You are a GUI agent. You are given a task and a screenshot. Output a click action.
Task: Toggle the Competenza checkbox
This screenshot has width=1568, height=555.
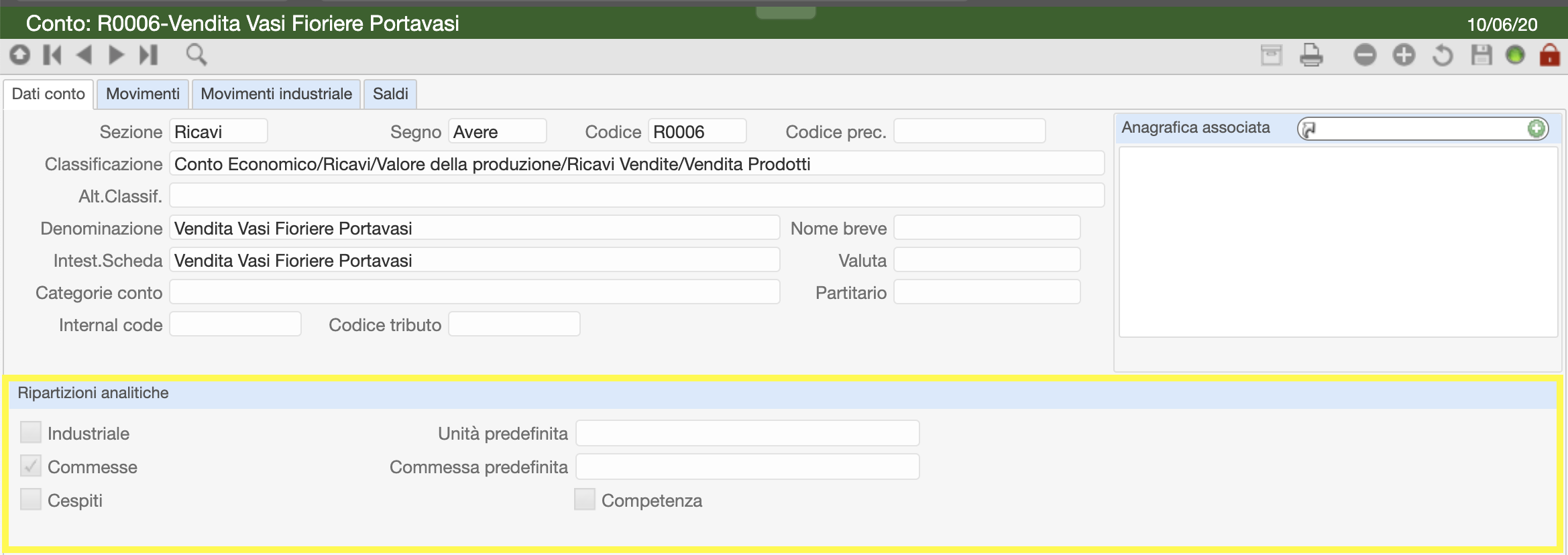pyautogui.click(x=585, y=499)
